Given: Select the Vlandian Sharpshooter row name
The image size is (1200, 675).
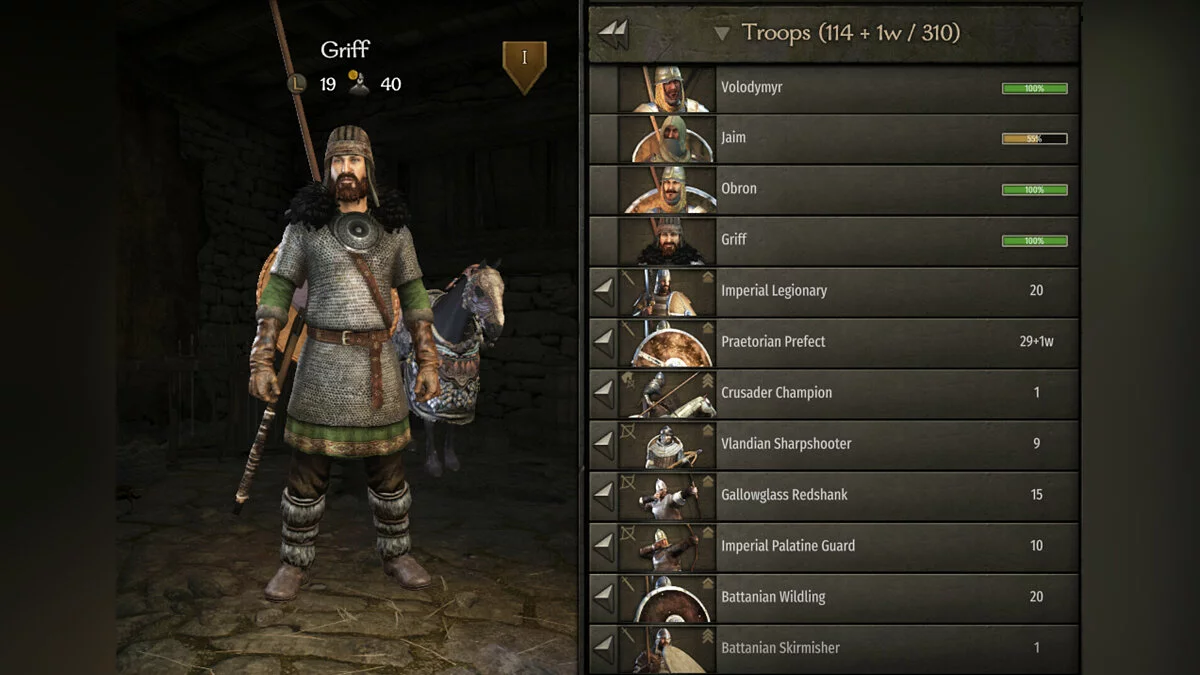Looking at the screenshot, I should [786, 444].
